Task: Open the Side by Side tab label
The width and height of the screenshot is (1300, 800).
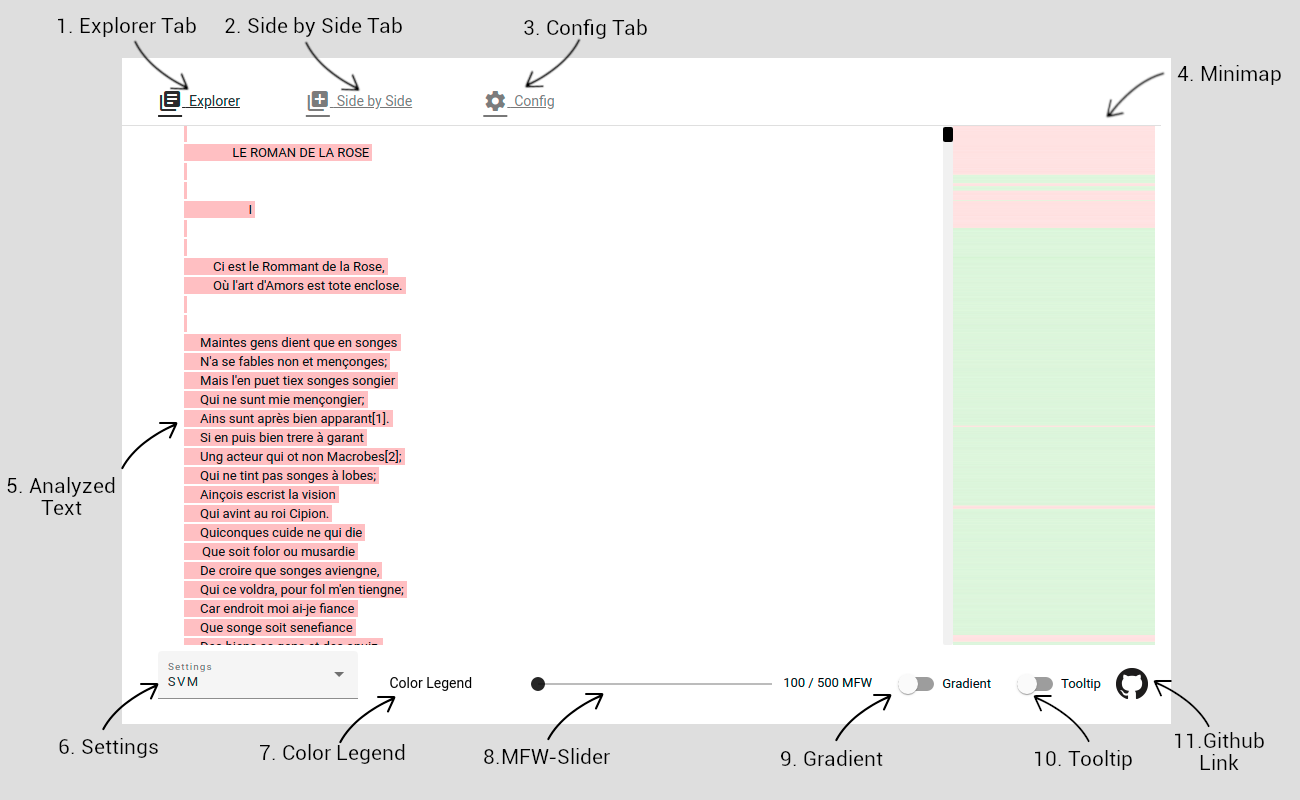Action: [x=375, y=101]
